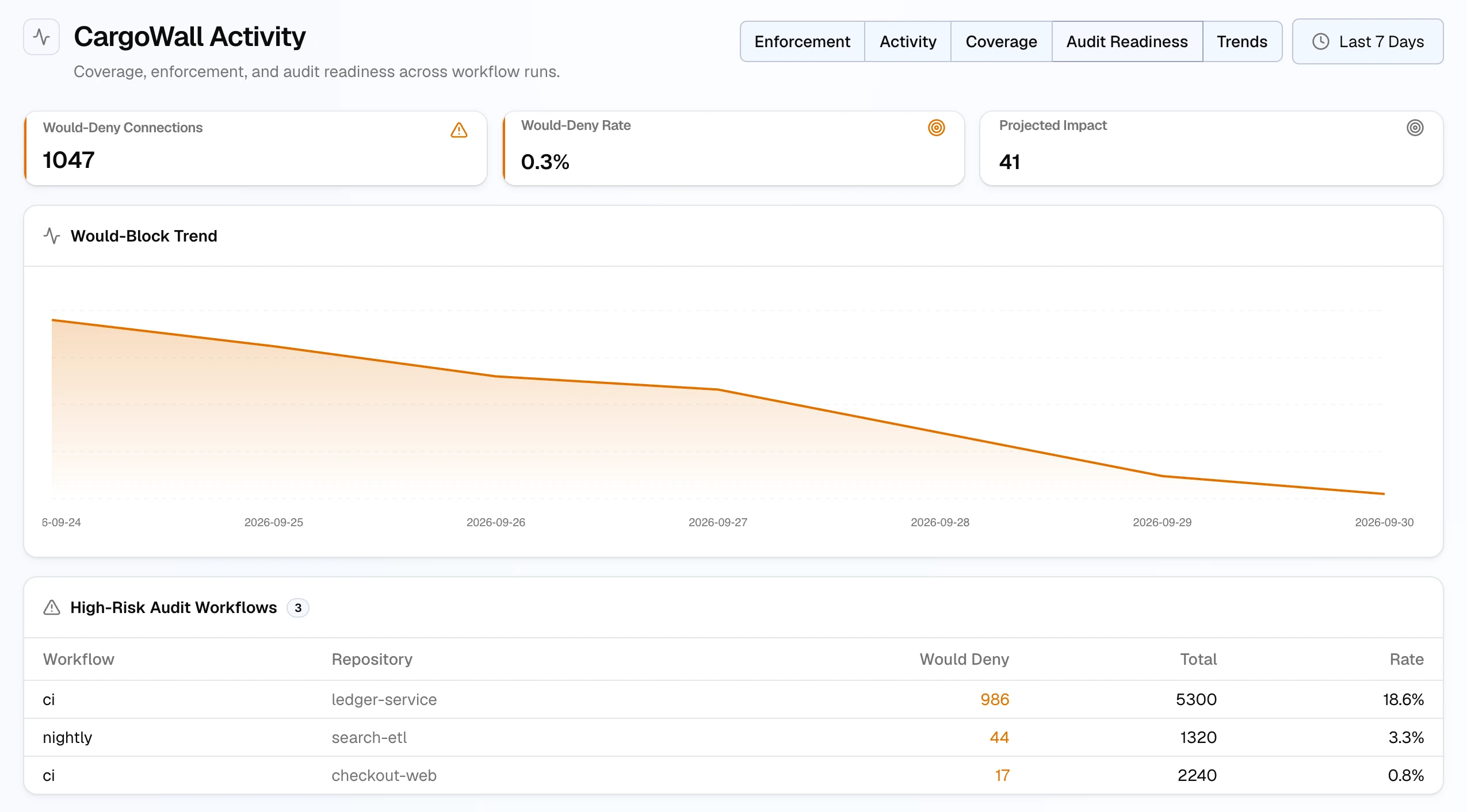Switch to the Activity tab
The image size is (1467, 812).
pyautogui.click(x=908, y=41)
